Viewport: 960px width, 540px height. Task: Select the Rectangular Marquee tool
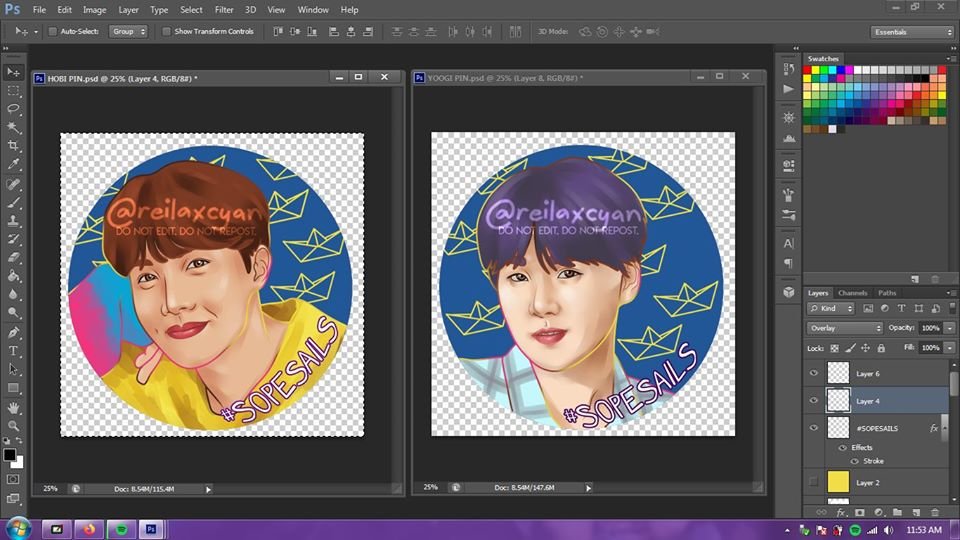13,91
